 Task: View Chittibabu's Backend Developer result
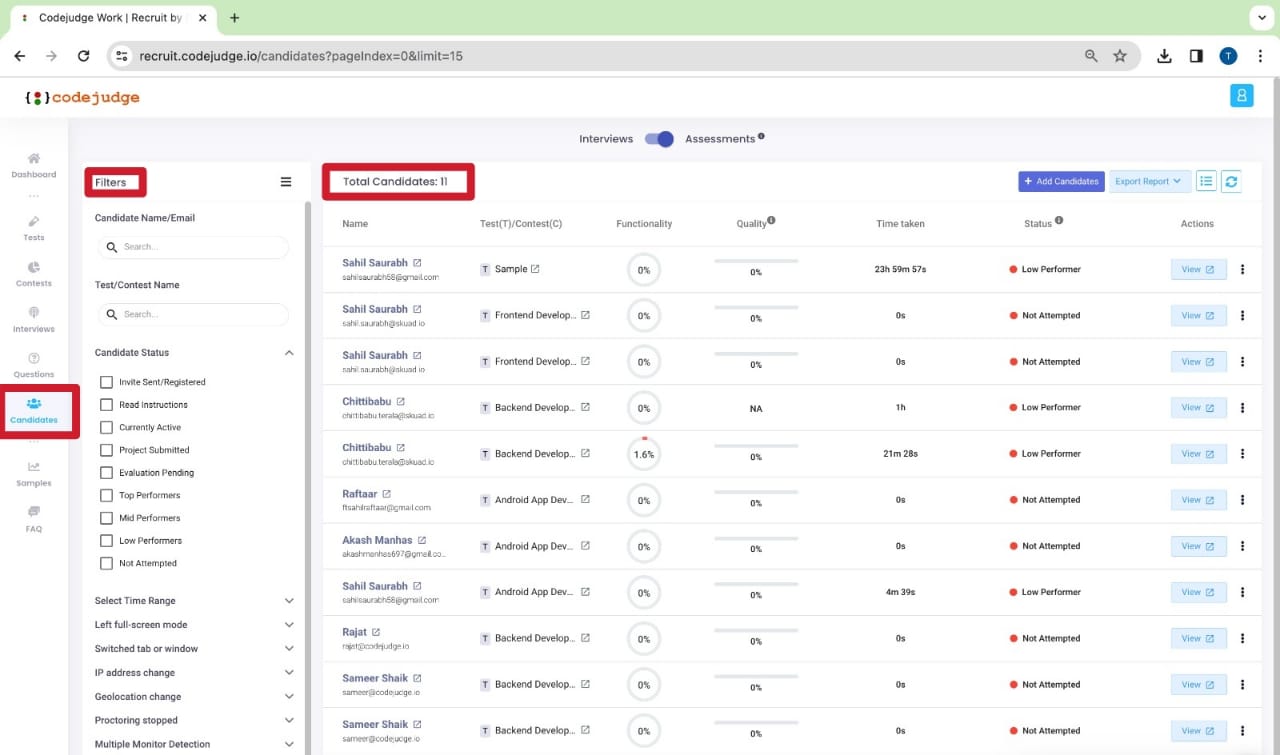pos(1198,407)
